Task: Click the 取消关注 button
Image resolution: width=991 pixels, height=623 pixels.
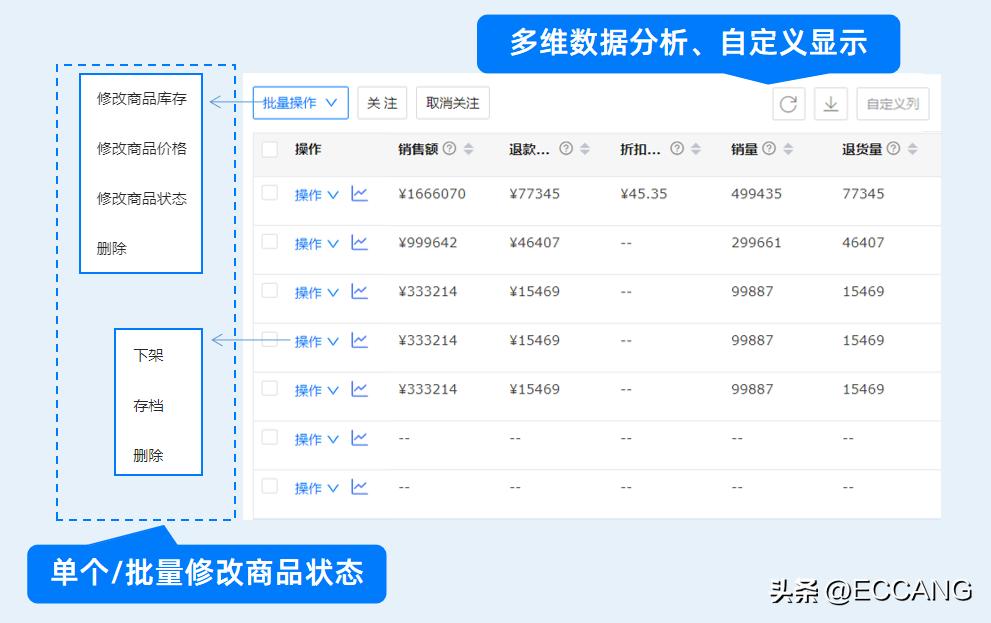Action: [x=453, y=103]
